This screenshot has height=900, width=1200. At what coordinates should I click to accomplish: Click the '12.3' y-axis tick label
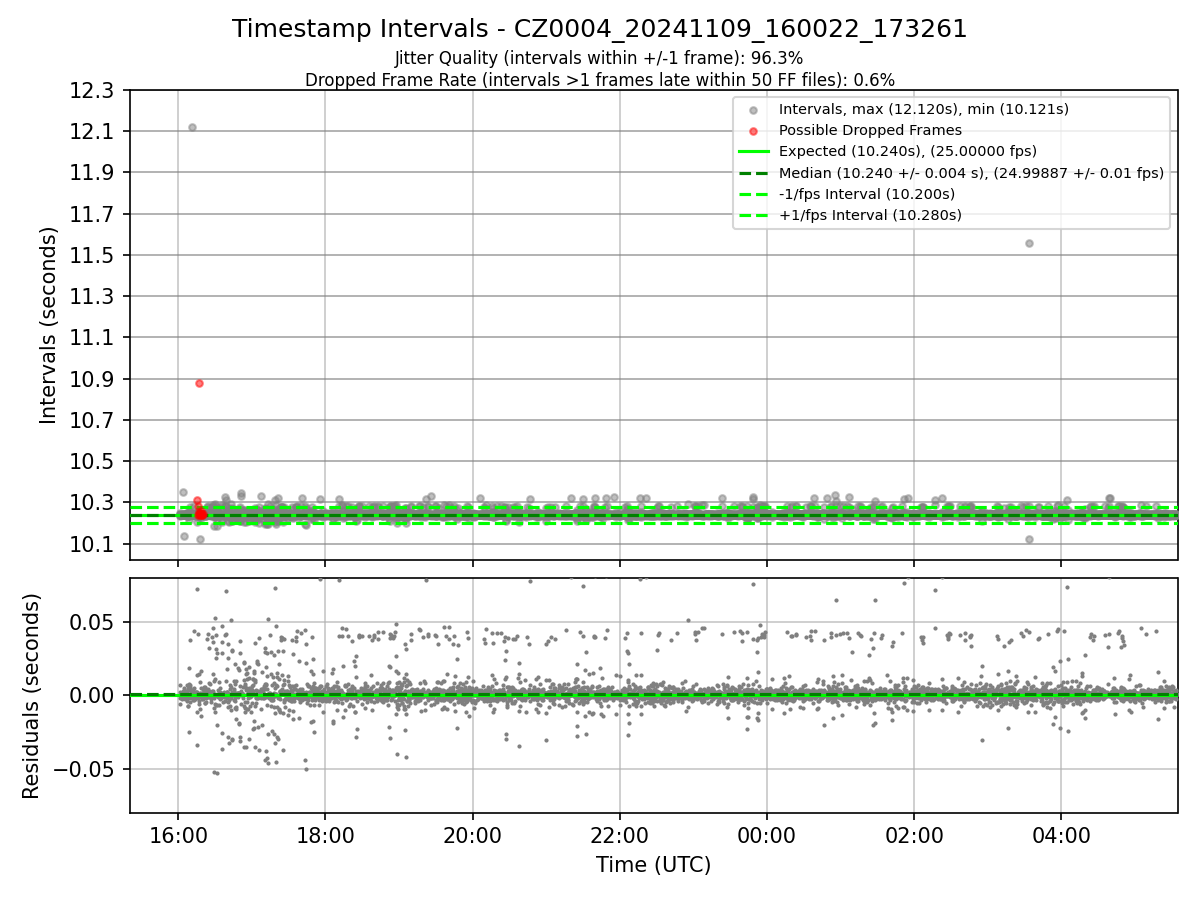click(x=94, y=91)
